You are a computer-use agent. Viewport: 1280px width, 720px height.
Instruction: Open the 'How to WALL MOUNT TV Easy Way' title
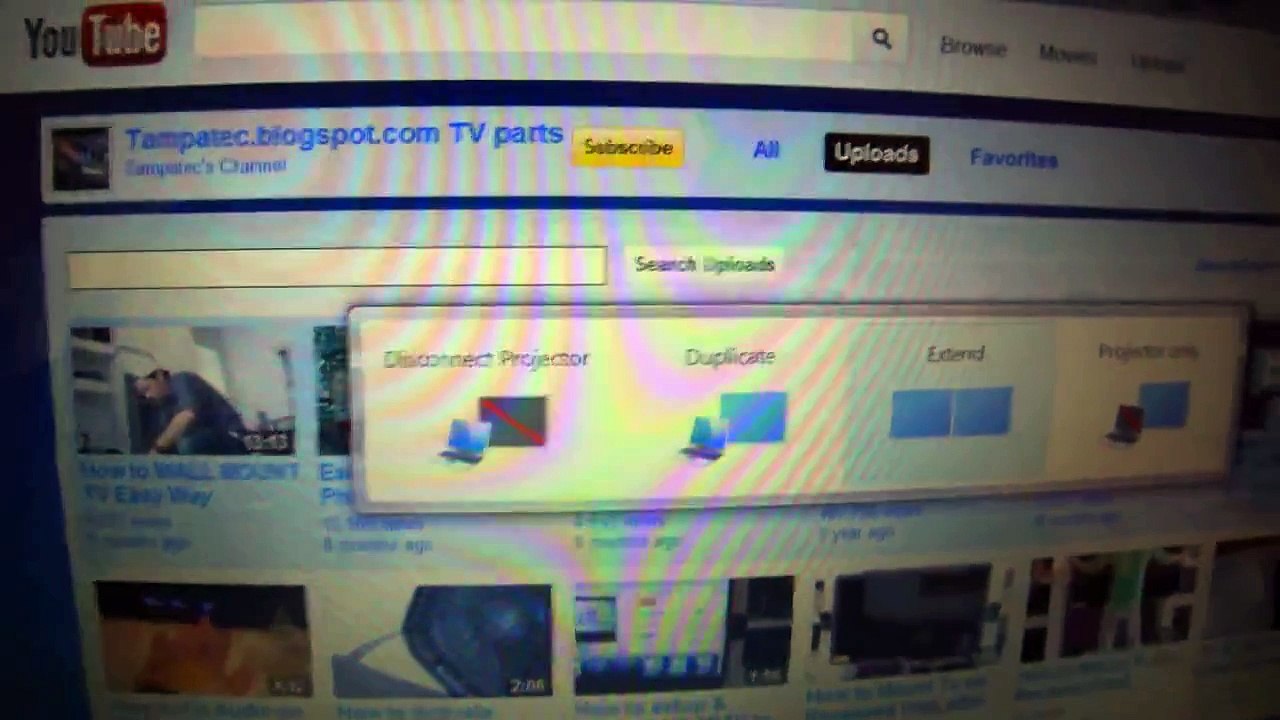pos(188,482)
